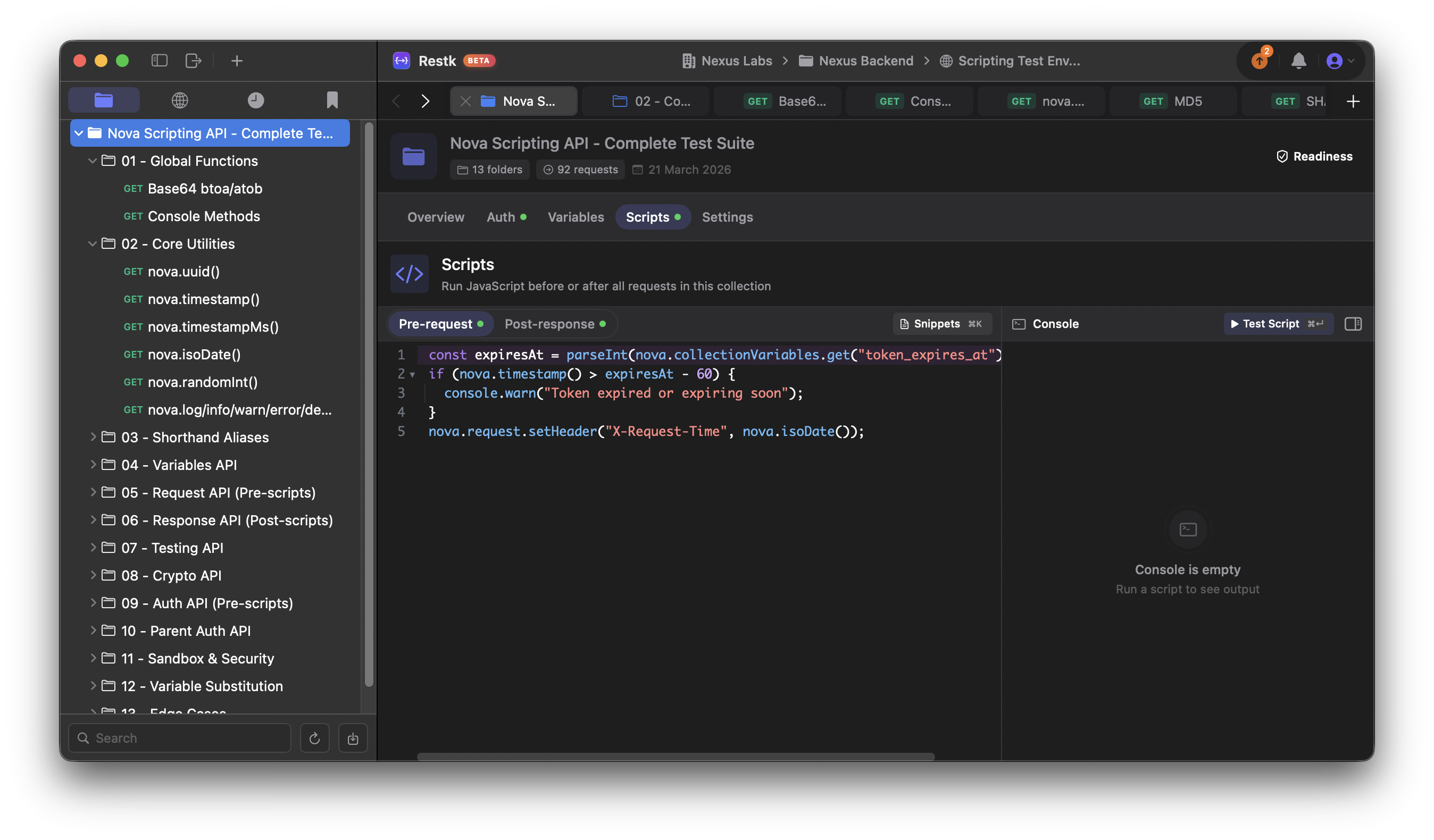Screen dimensions: 1434x840
Task: Select Post-response script toggle
Action: pyautogui.click(x=555, y=324)
